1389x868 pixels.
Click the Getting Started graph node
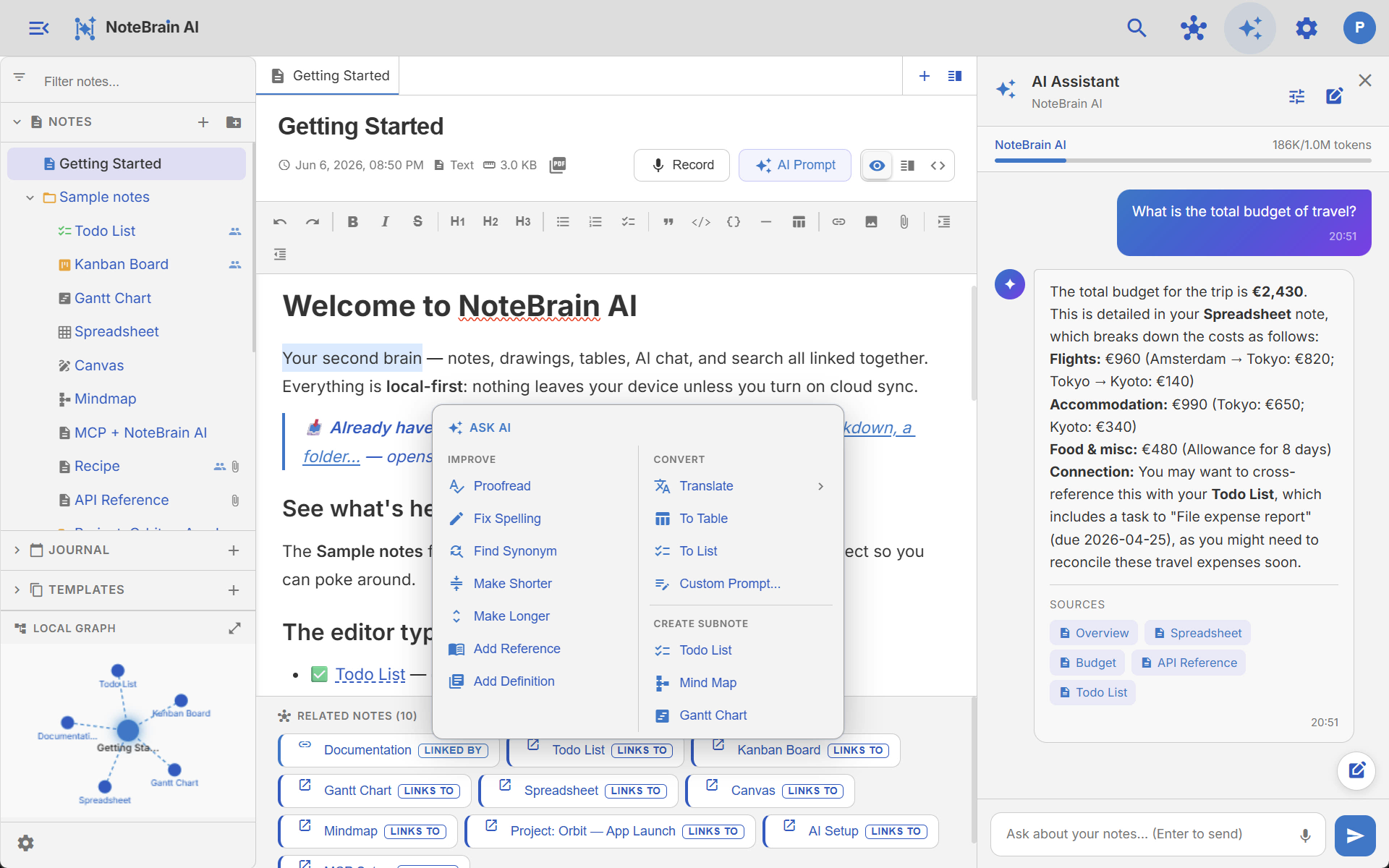coord(128,730)
